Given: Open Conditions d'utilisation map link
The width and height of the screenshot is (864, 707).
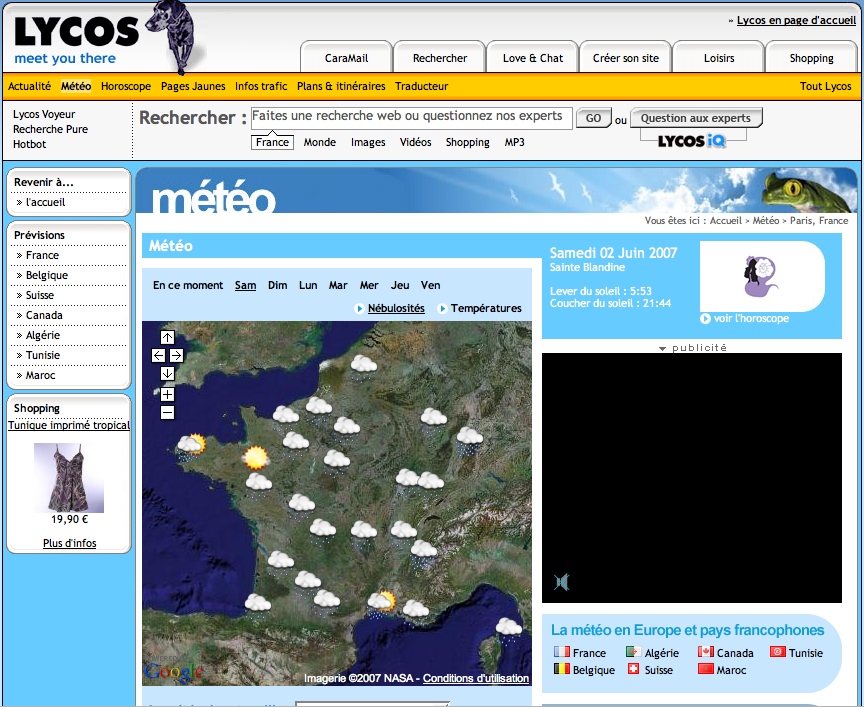Looking at the screenshot, I should pos(476,678).
